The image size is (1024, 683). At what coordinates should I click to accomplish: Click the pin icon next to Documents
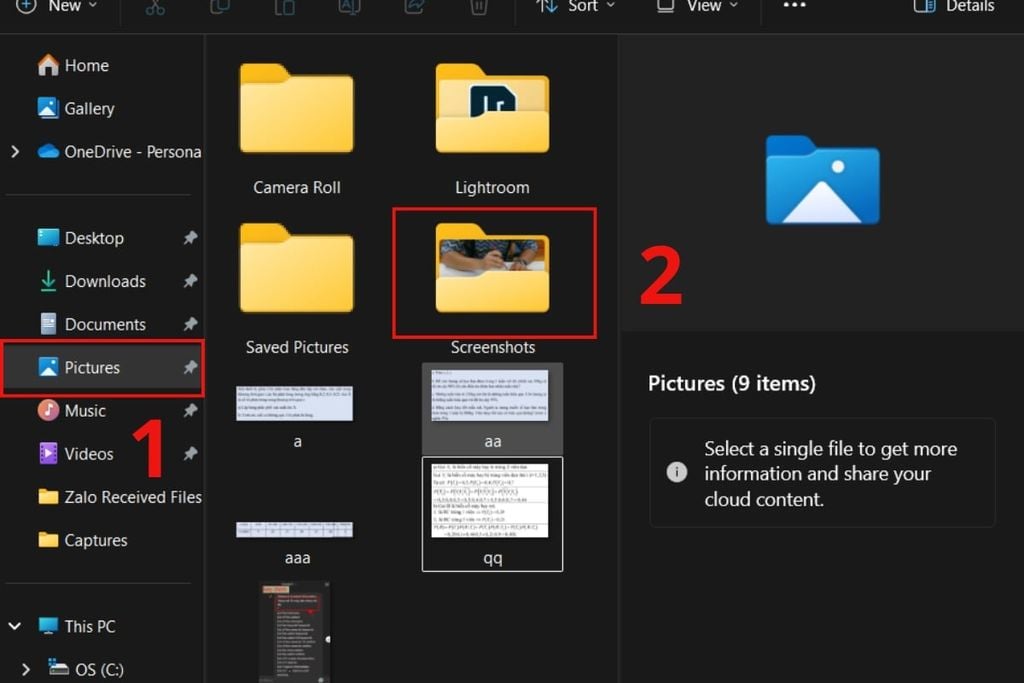[190, 324]
